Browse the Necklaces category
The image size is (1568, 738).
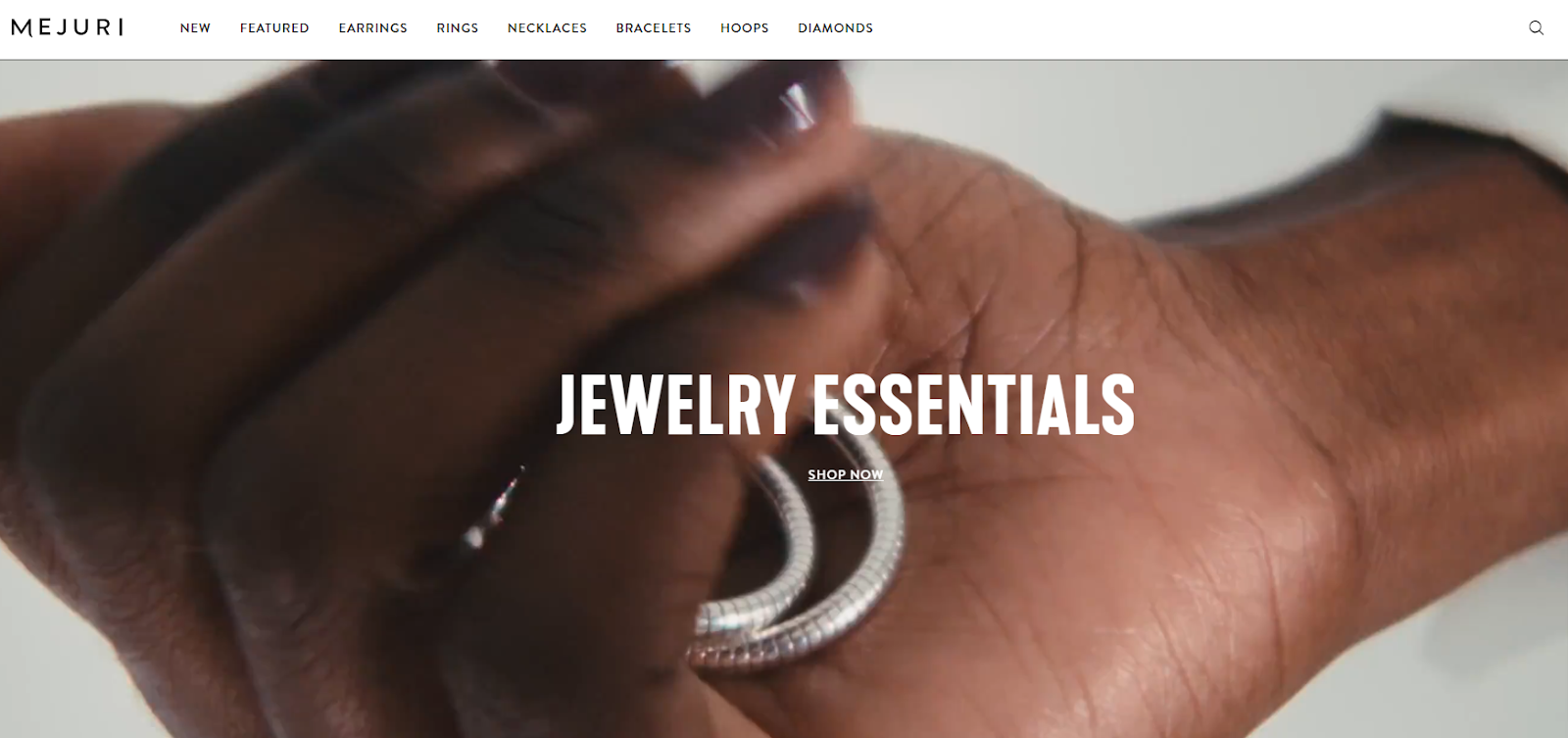(x=547, y=27)
